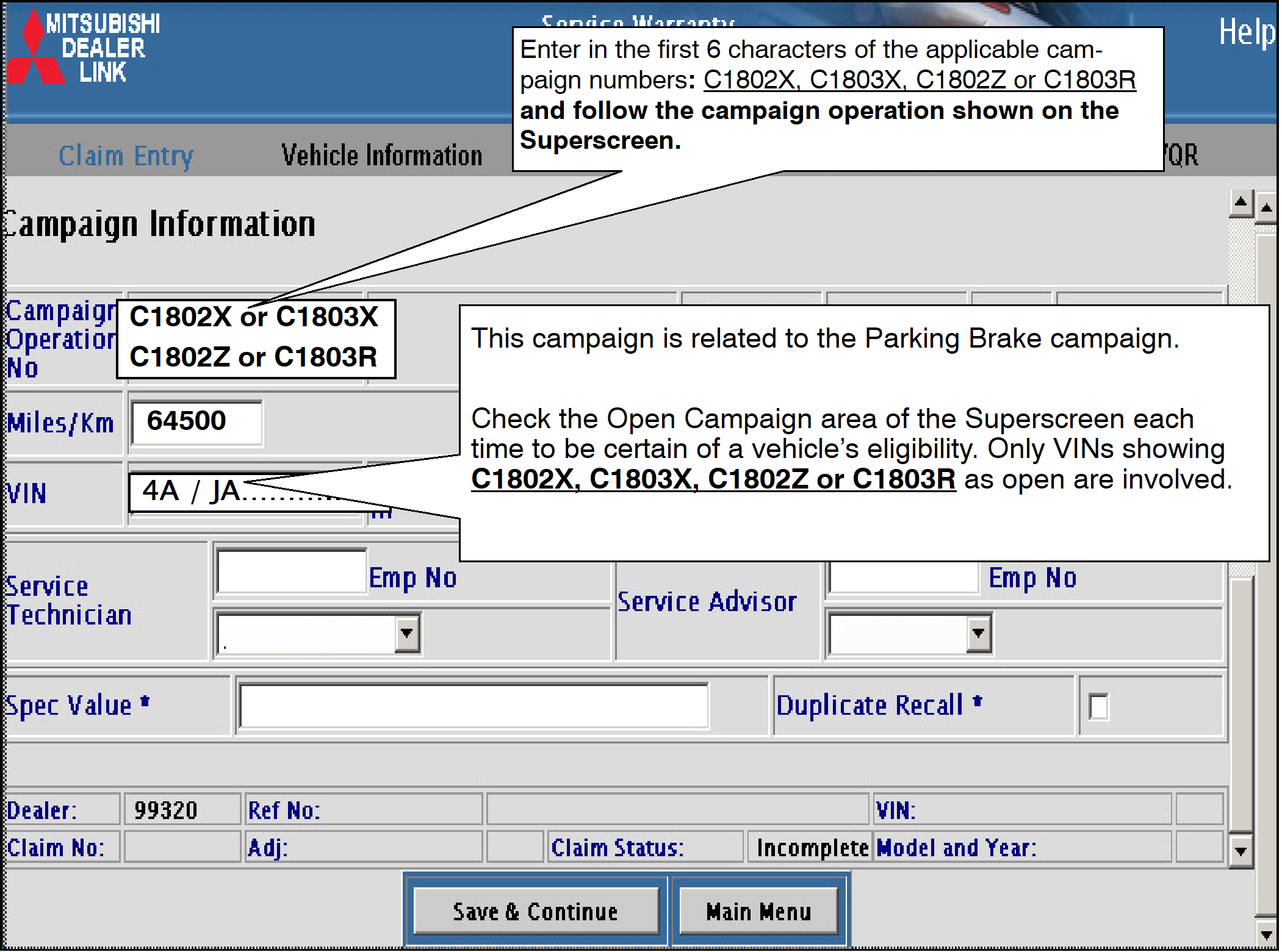Switch to the Claim Entry tab
The image size is (1282, 952).
pos(126,156)
